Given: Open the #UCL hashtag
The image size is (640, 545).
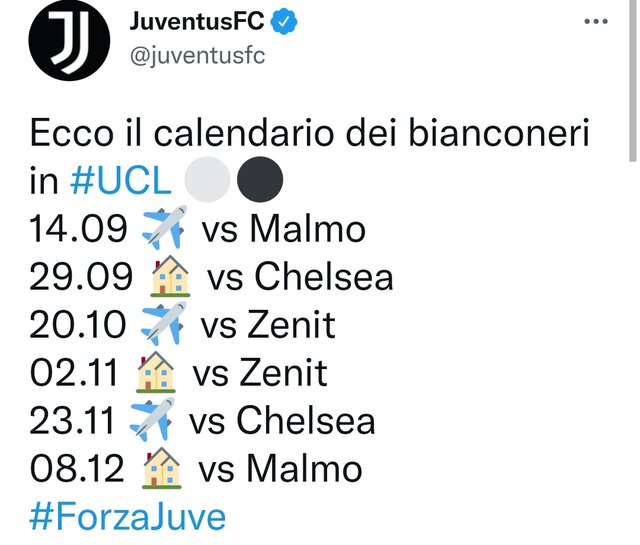Looking at the screenshot, I should (x=121, y=180).
